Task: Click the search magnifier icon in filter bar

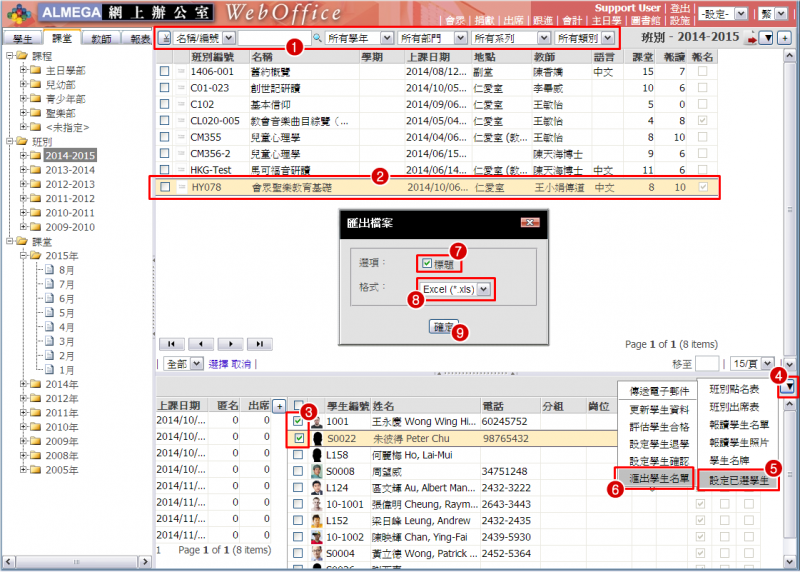Action: 317,38
